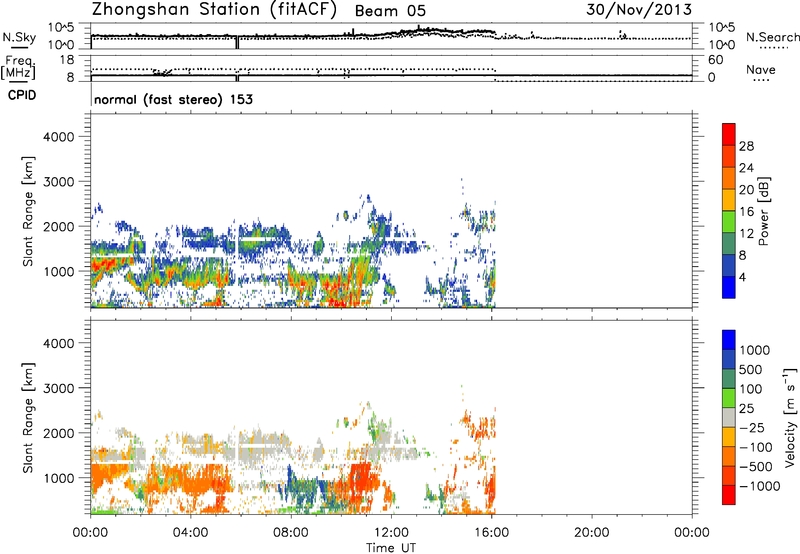
Task: Click the red bottom of the velocity colorbar
Action: 729,495
